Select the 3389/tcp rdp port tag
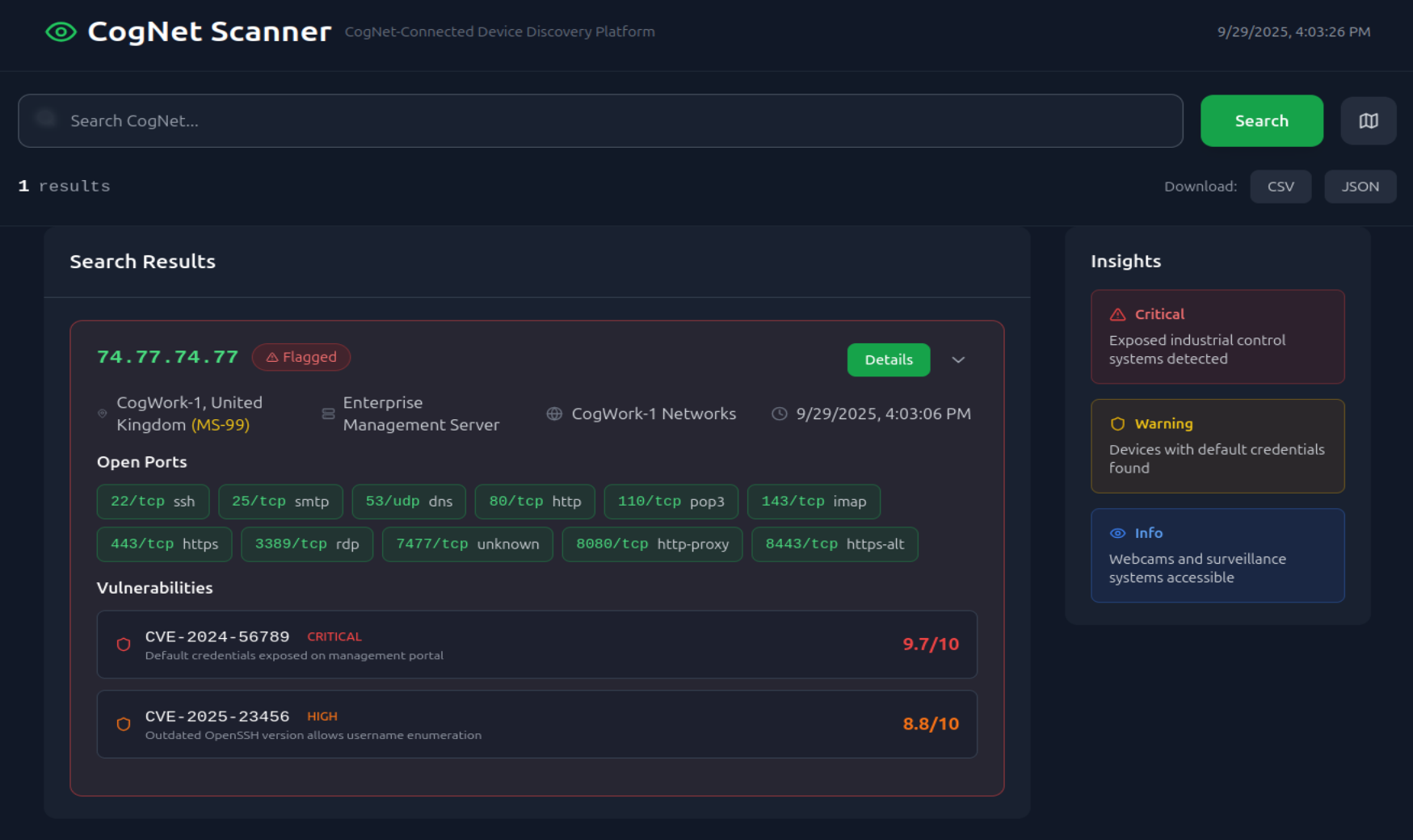This screenshot has height=840, width=1413. click(x=306, y=544)
